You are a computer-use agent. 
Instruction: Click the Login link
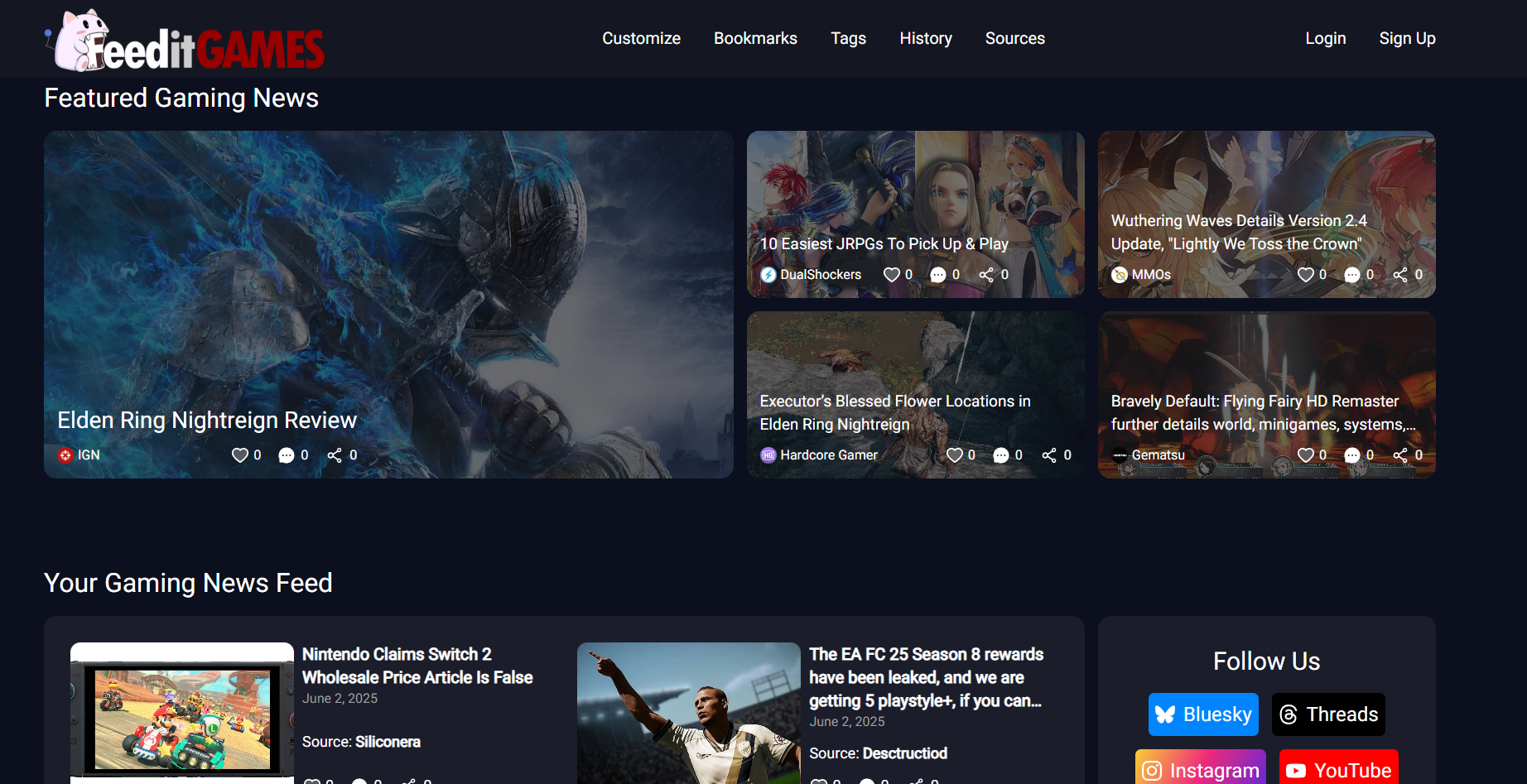(x=1326, y=39)
